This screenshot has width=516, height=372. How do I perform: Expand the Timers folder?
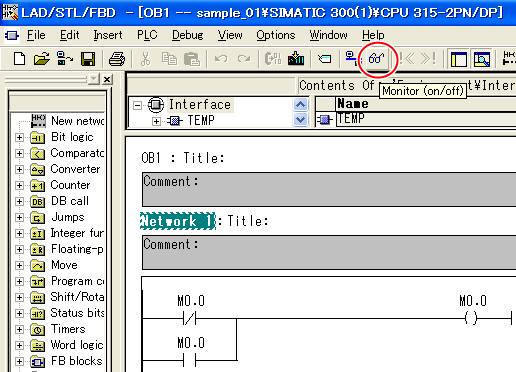point(19,329)
